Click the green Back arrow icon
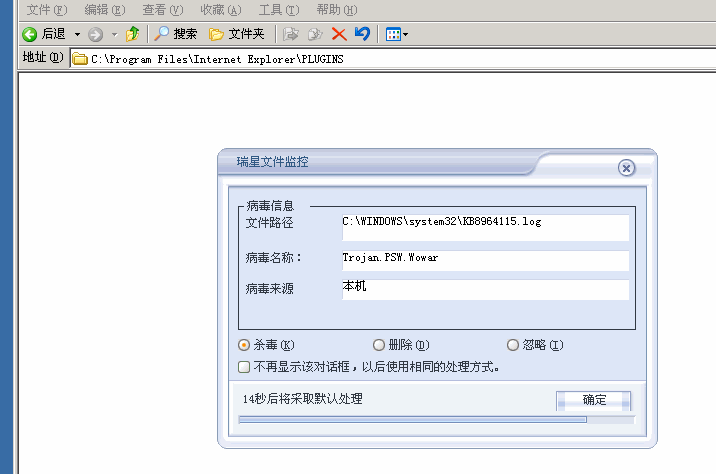Image resolution: width=716 pixels, height=474 pixels. click(30, 34)
